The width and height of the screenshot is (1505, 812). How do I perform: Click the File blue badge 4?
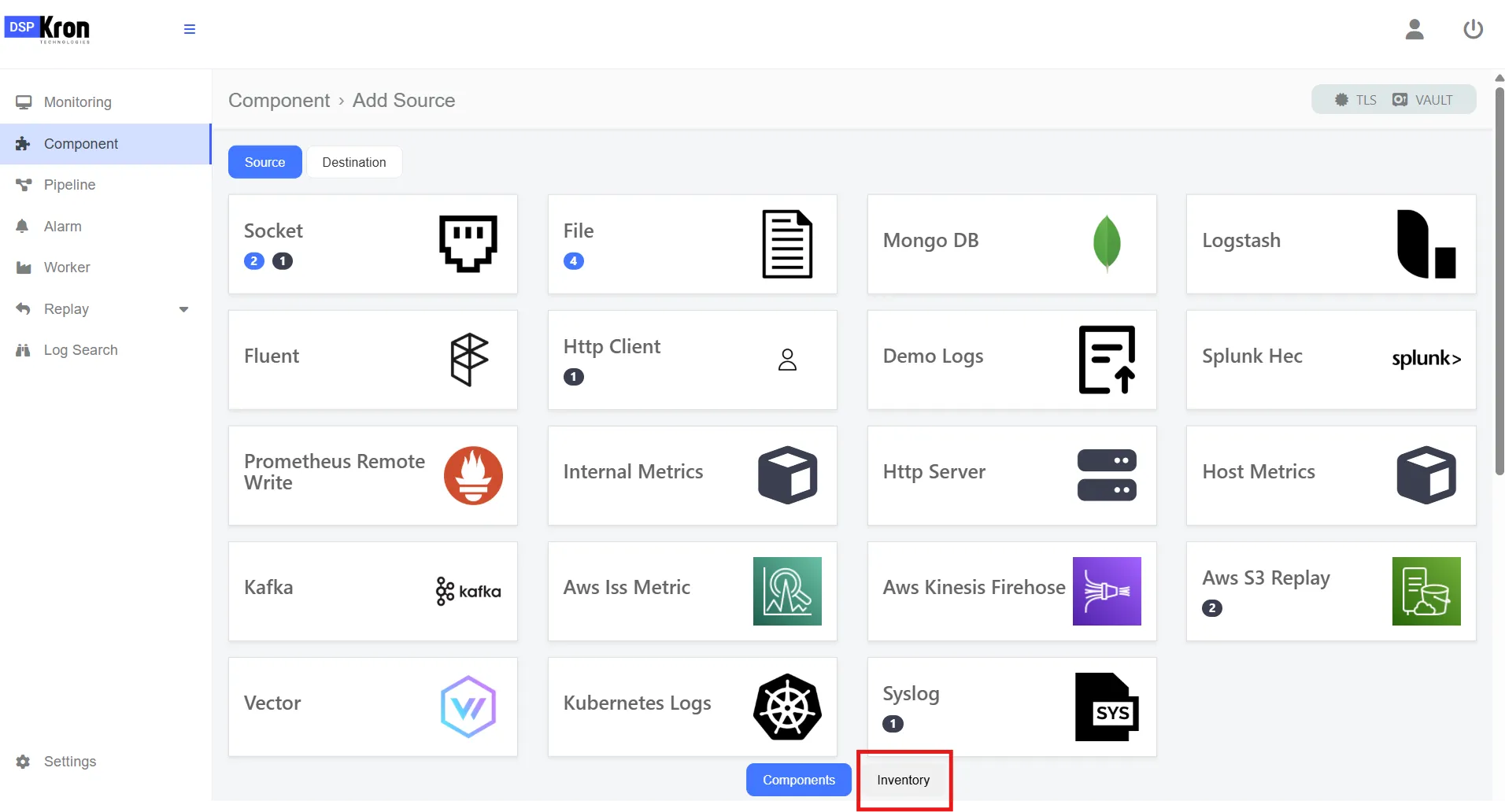point(574,261)
